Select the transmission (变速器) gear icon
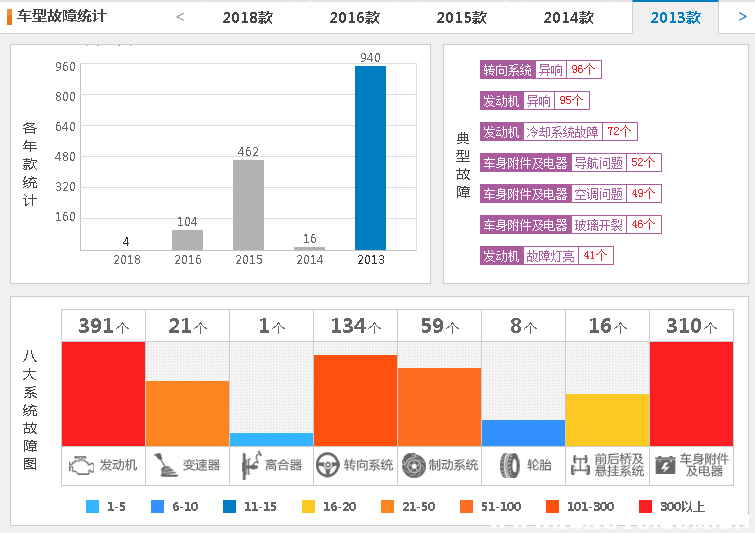Viewport: 755px width, 533px height. tap(163, 465)
